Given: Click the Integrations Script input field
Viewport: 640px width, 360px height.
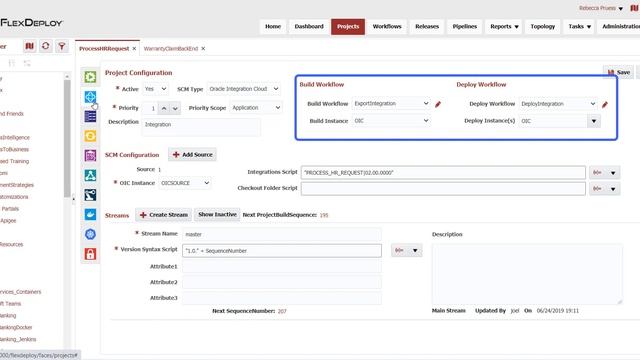Looking at the screenshot, I should click(x=443, y=173).
